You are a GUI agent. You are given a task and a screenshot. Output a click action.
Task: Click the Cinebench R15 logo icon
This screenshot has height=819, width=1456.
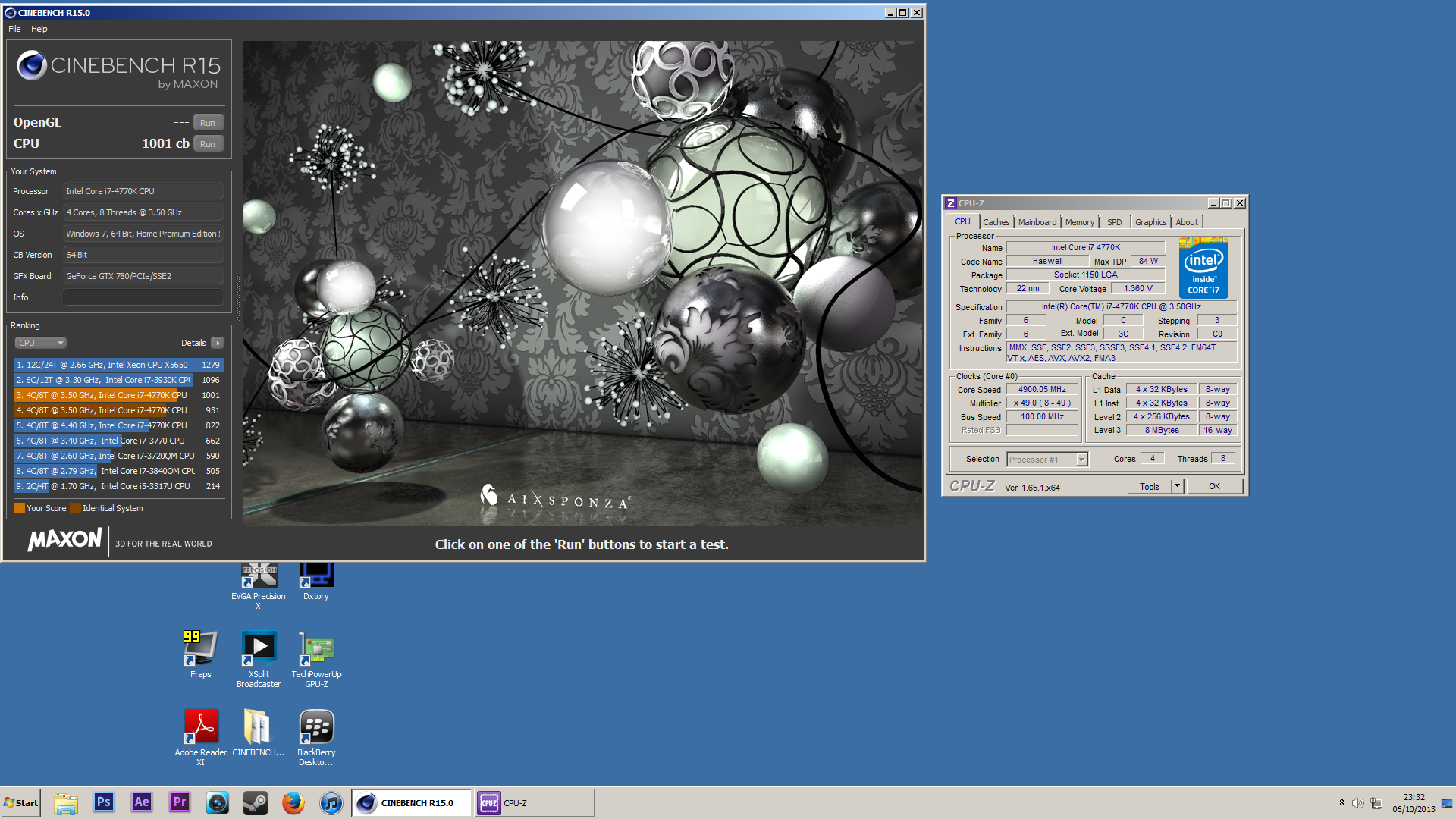click(32, 66)
